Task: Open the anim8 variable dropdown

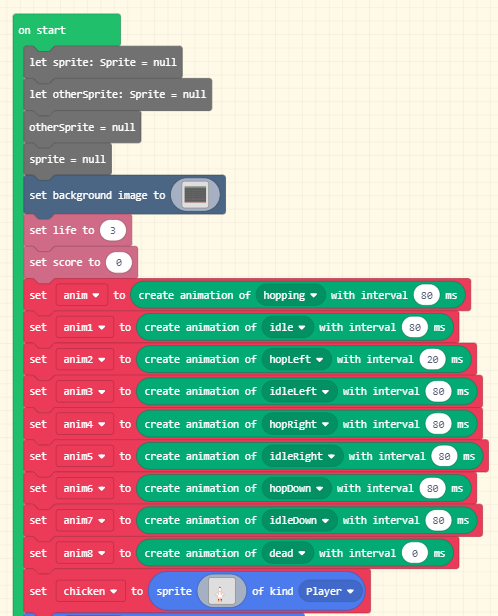Action: [84, 553]
